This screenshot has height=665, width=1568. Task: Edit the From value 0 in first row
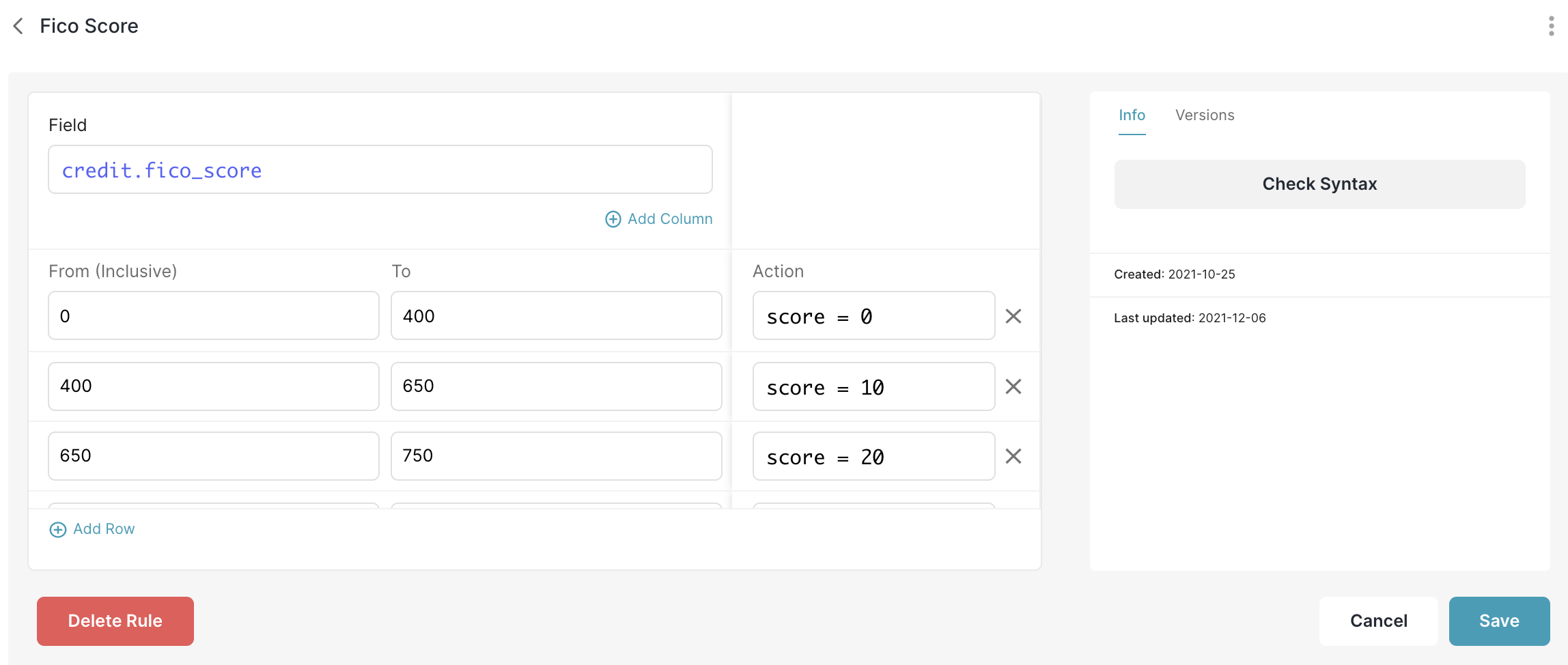point(214,315)
